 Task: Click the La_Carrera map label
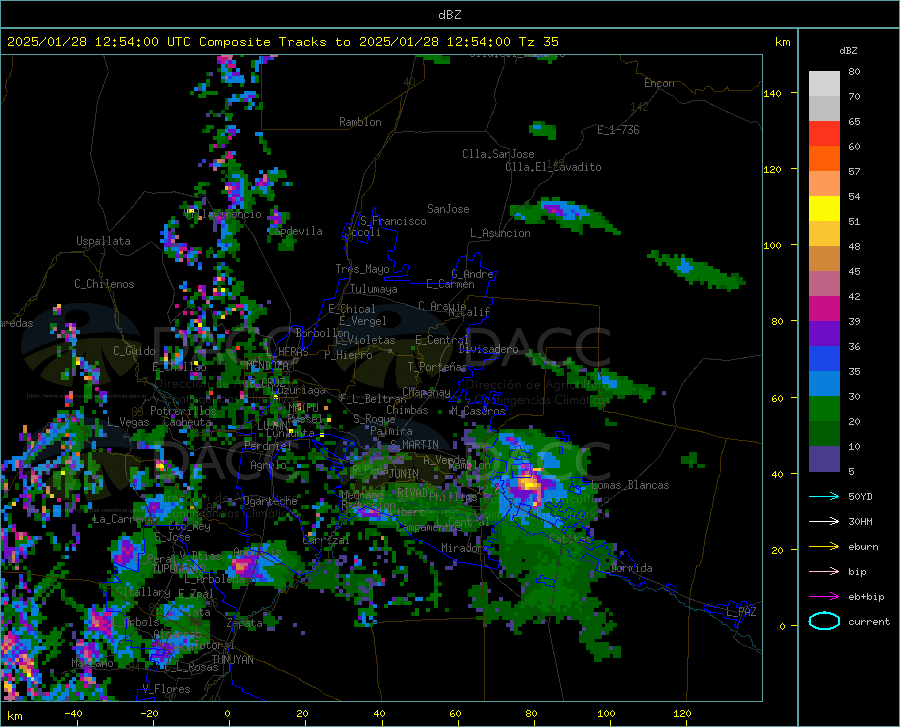click(122, 519)
